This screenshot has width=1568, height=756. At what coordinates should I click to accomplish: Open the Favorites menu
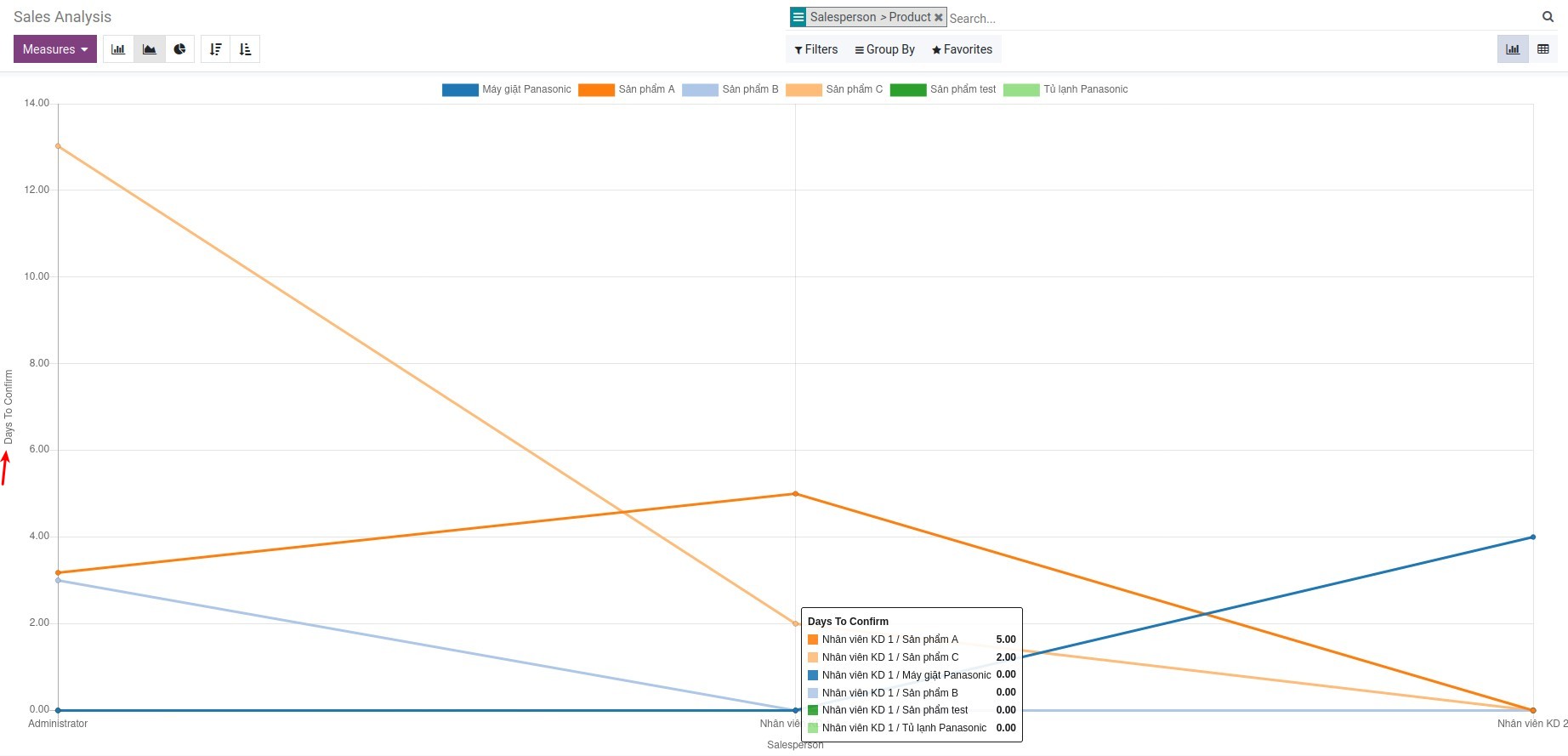point(962,49)
